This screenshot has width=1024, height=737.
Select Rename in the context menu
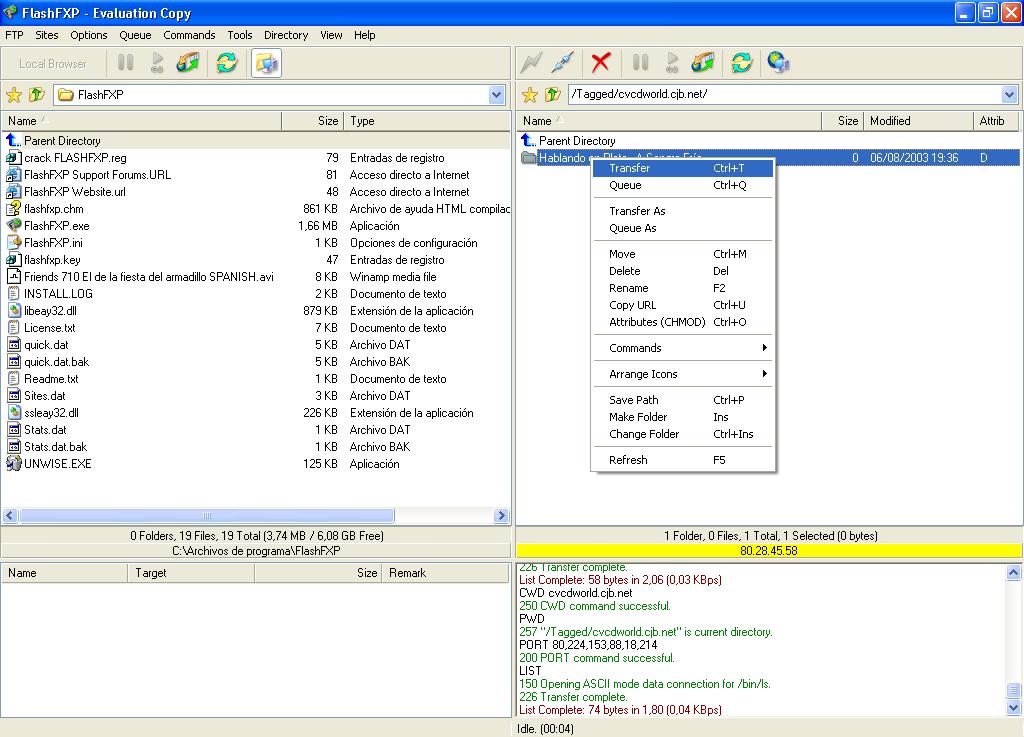682,288
